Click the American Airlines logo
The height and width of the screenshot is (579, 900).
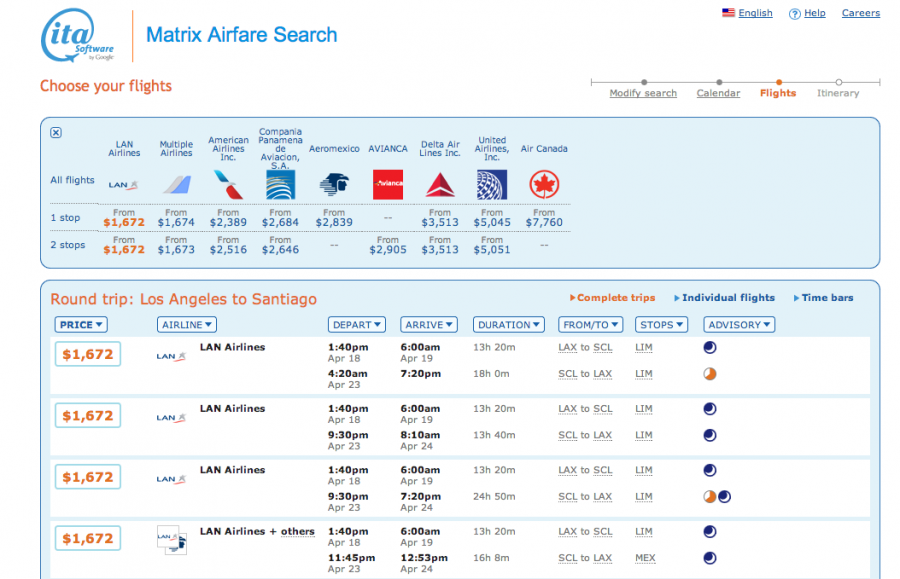[x=228, y=184]
